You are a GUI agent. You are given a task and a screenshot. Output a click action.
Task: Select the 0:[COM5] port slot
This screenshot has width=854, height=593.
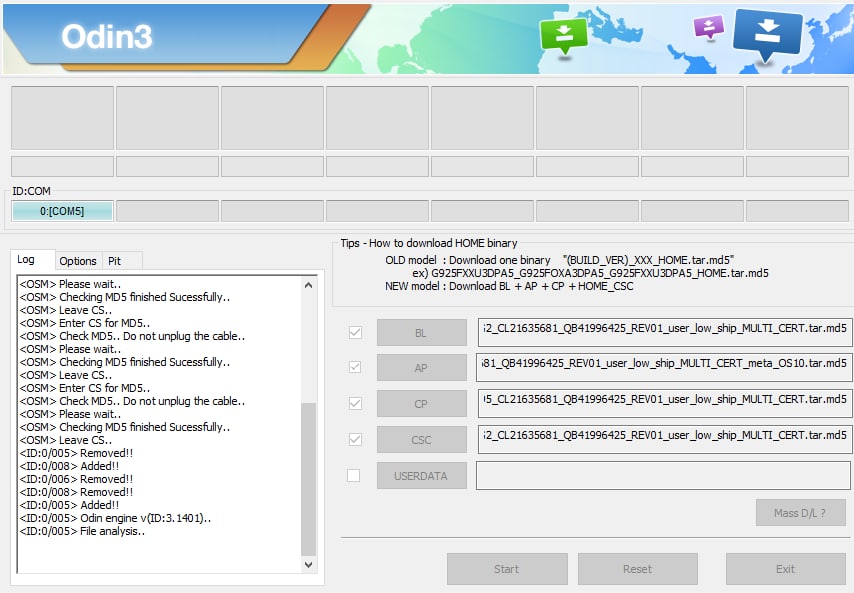click(62, 211)
